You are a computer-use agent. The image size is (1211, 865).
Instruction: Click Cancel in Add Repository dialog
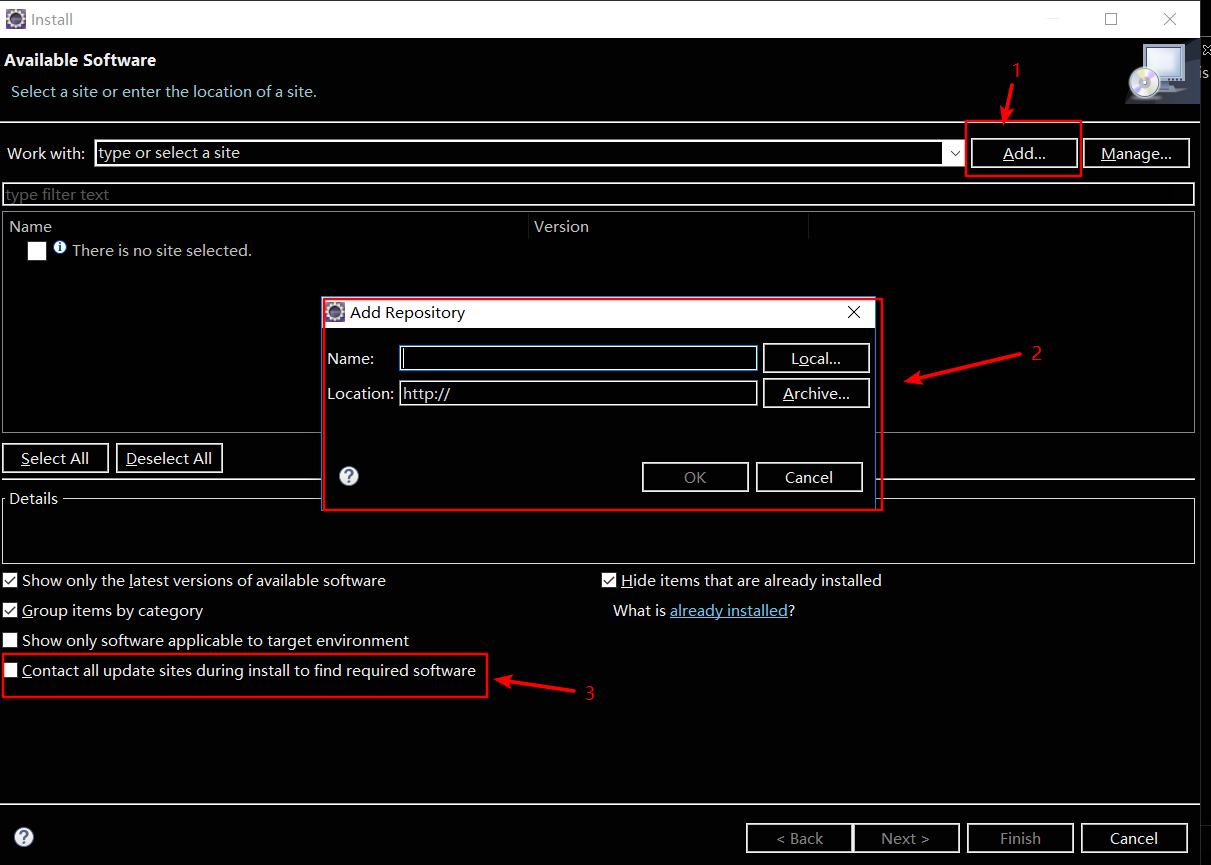pyautogui.click(x=809, y=477)
